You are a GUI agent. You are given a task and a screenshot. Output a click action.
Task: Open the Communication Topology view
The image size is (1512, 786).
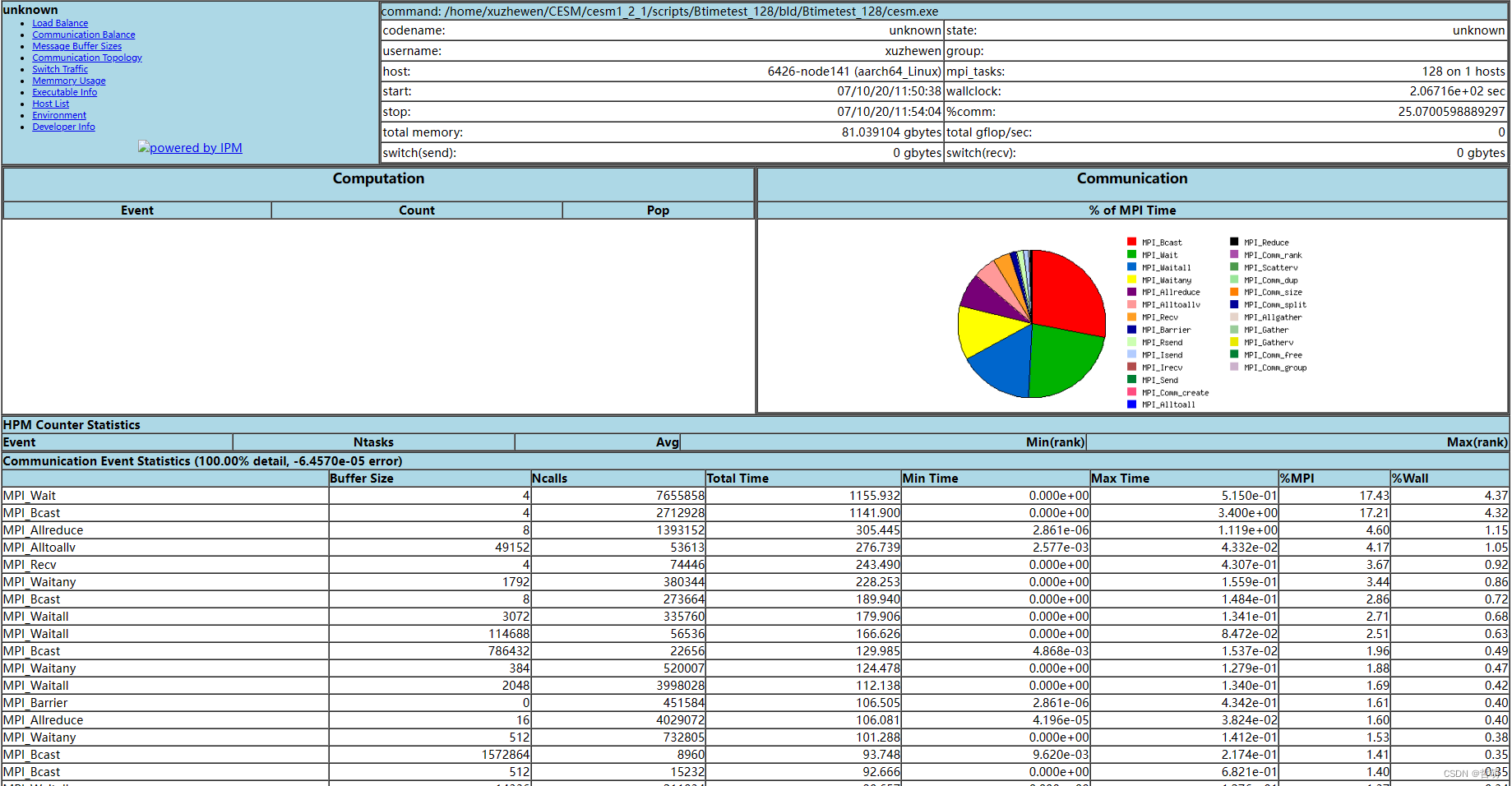point(86,58)
